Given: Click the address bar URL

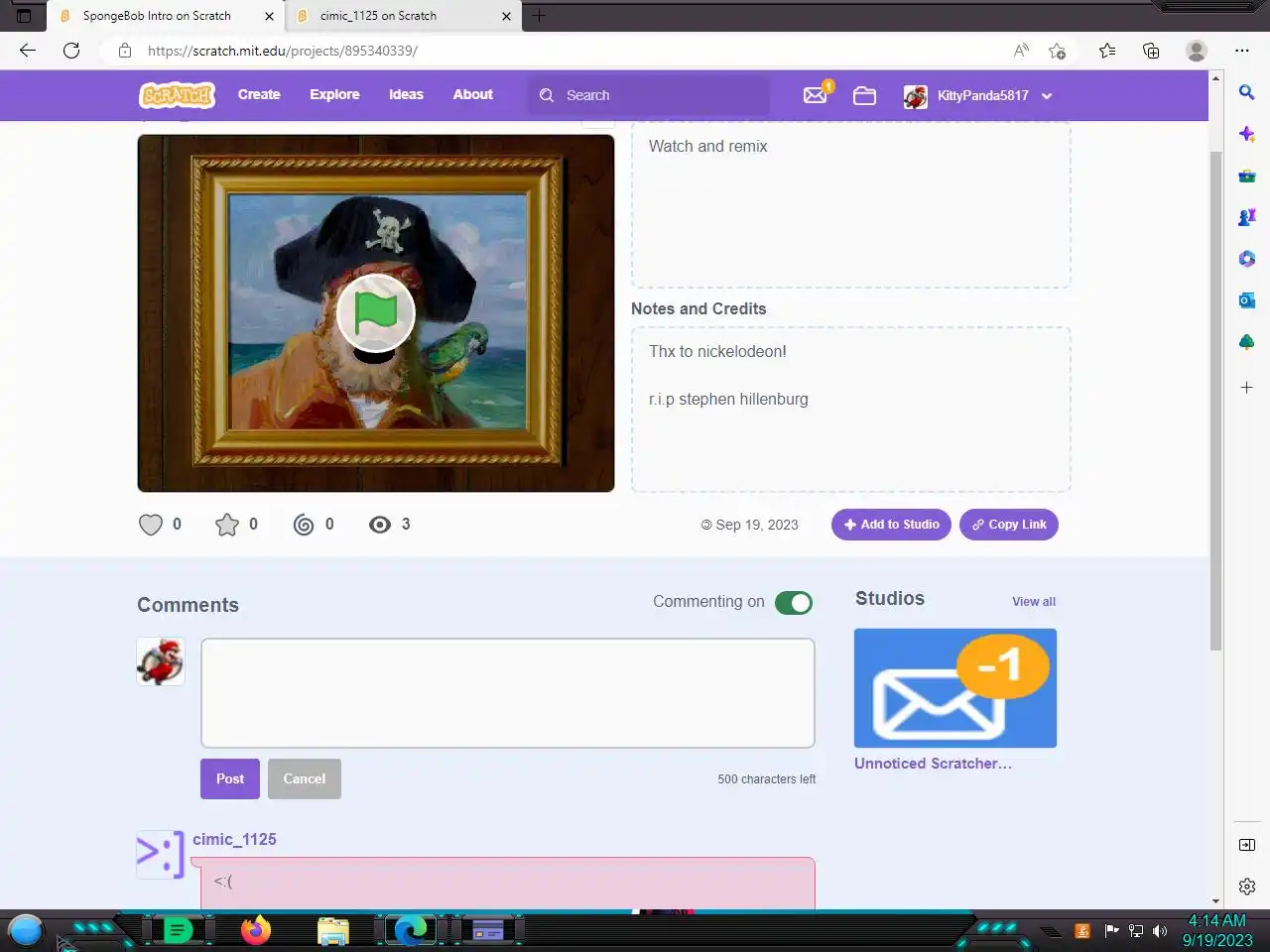Looking at the screenshot, I should pos(283,51).
